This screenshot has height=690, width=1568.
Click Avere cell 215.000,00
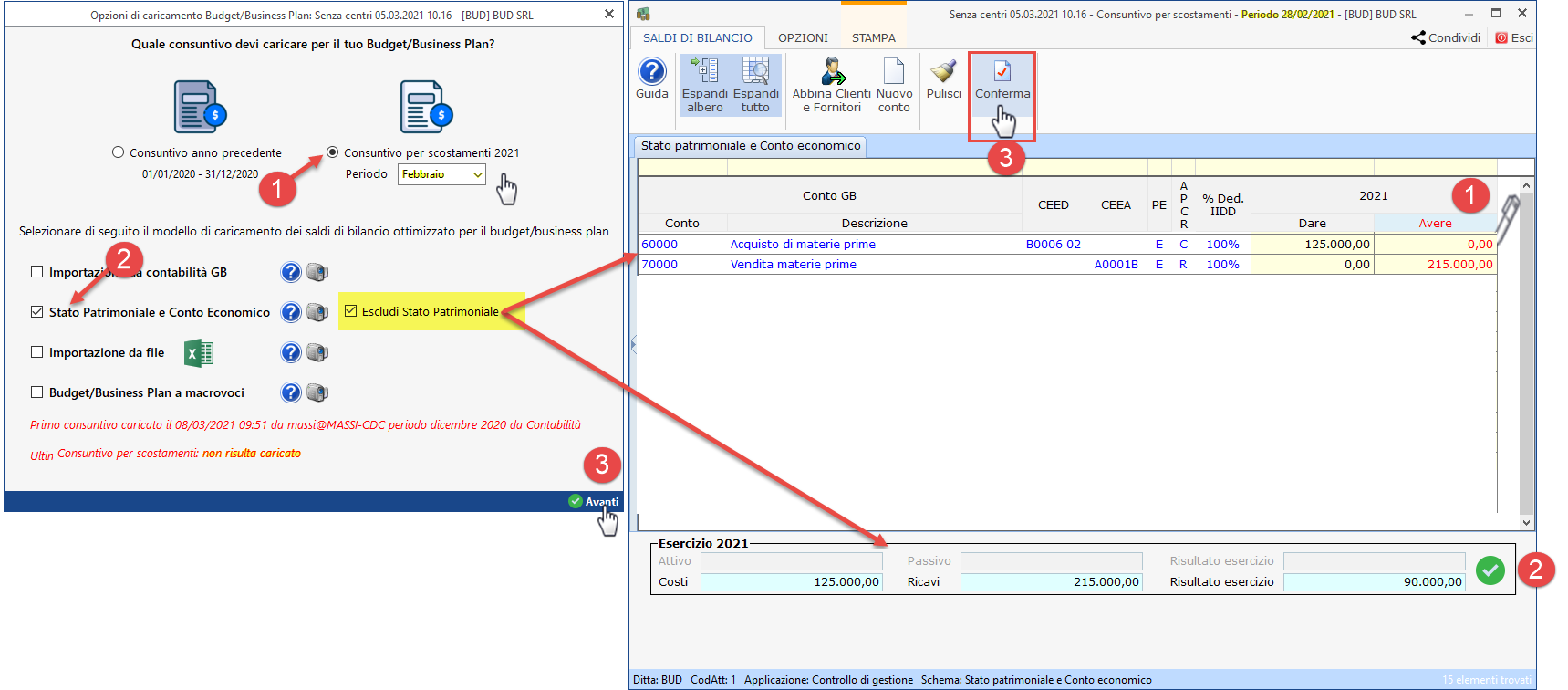(1435, 265)
